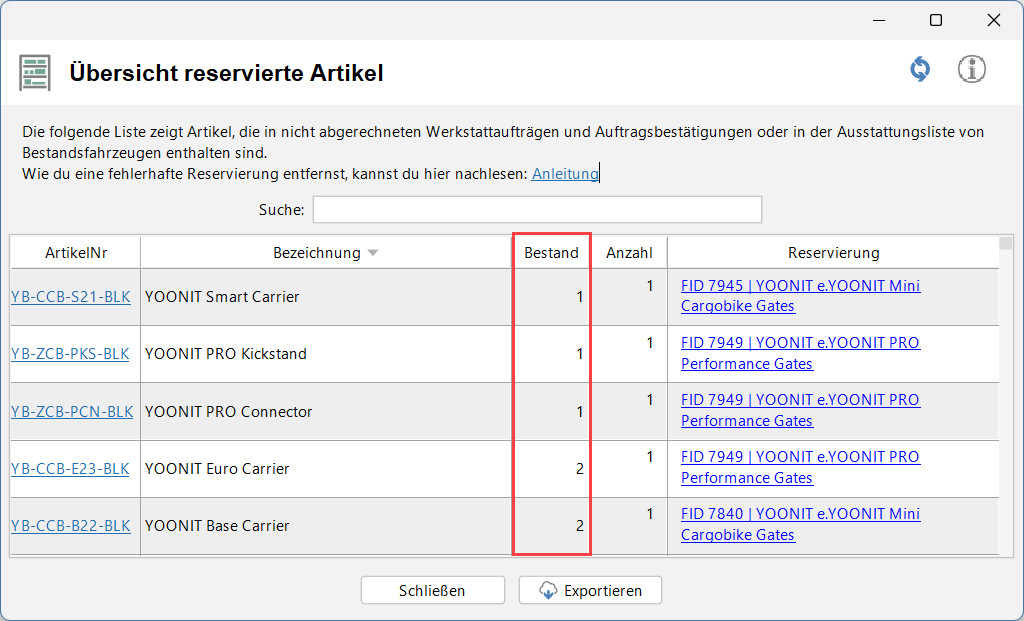The image size is (1024, 621).
Task: Open the Anleitung link
Action: point(565,174)
